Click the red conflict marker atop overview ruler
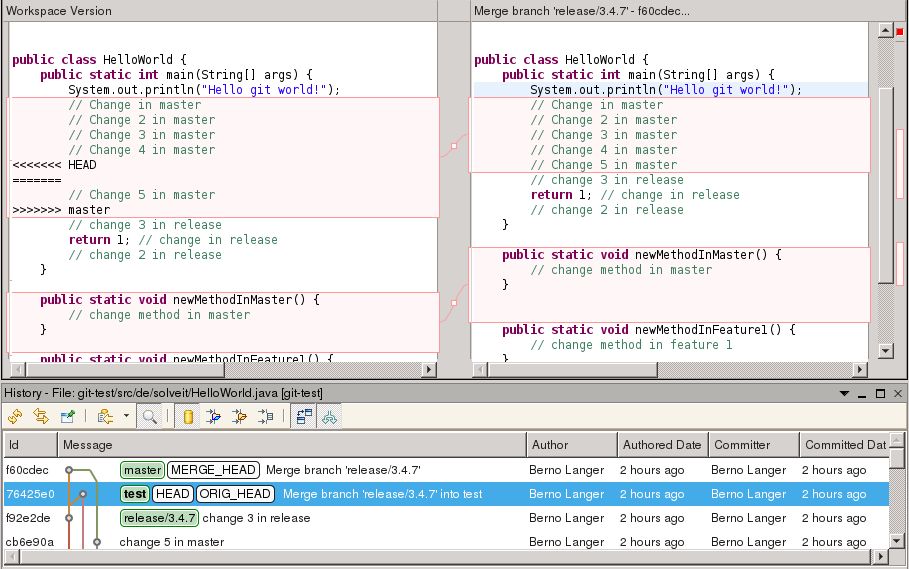 click(899, 31)
